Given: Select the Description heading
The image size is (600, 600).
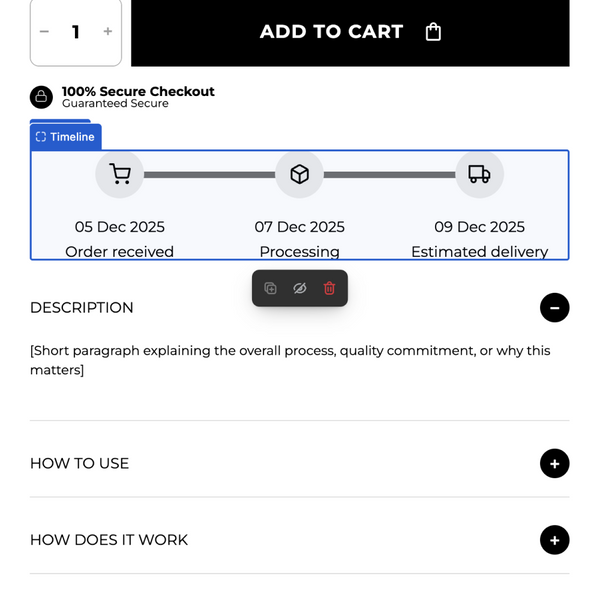Looking at the screenshot, I should (x=82, y=308).
